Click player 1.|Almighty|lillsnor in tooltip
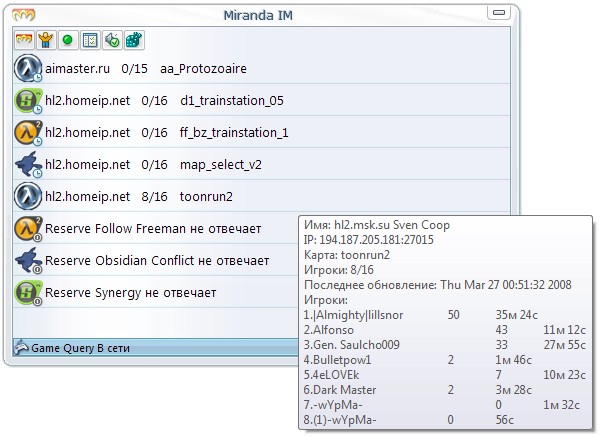The image size is (601, 436). (353, 315)
